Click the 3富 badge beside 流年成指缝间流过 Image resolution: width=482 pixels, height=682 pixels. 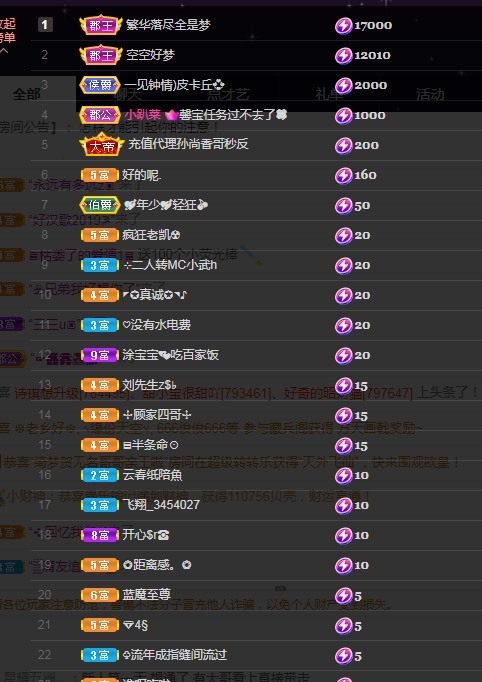click(100, 655)
